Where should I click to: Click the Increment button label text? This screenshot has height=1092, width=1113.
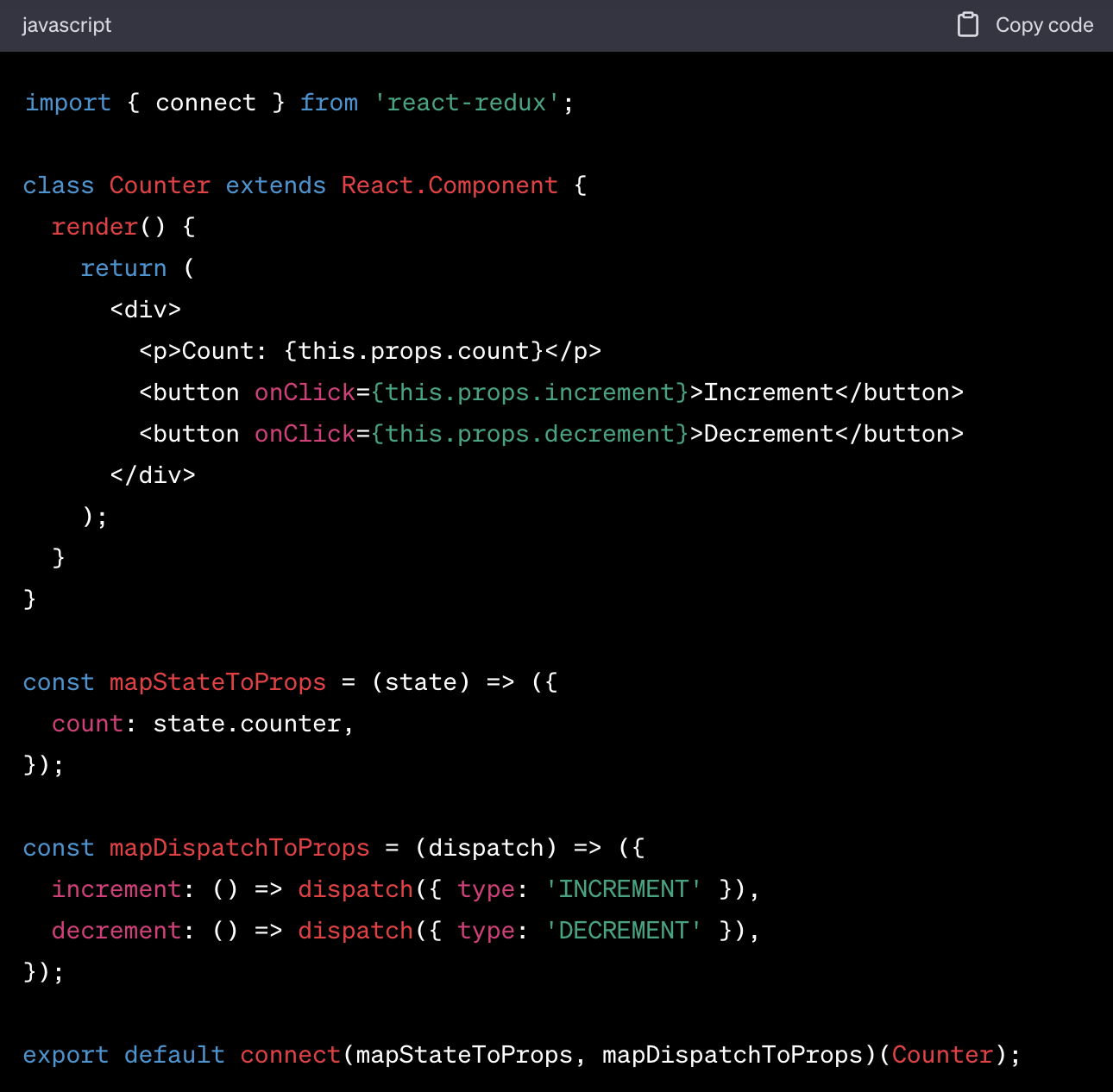(x=764, y=392)
